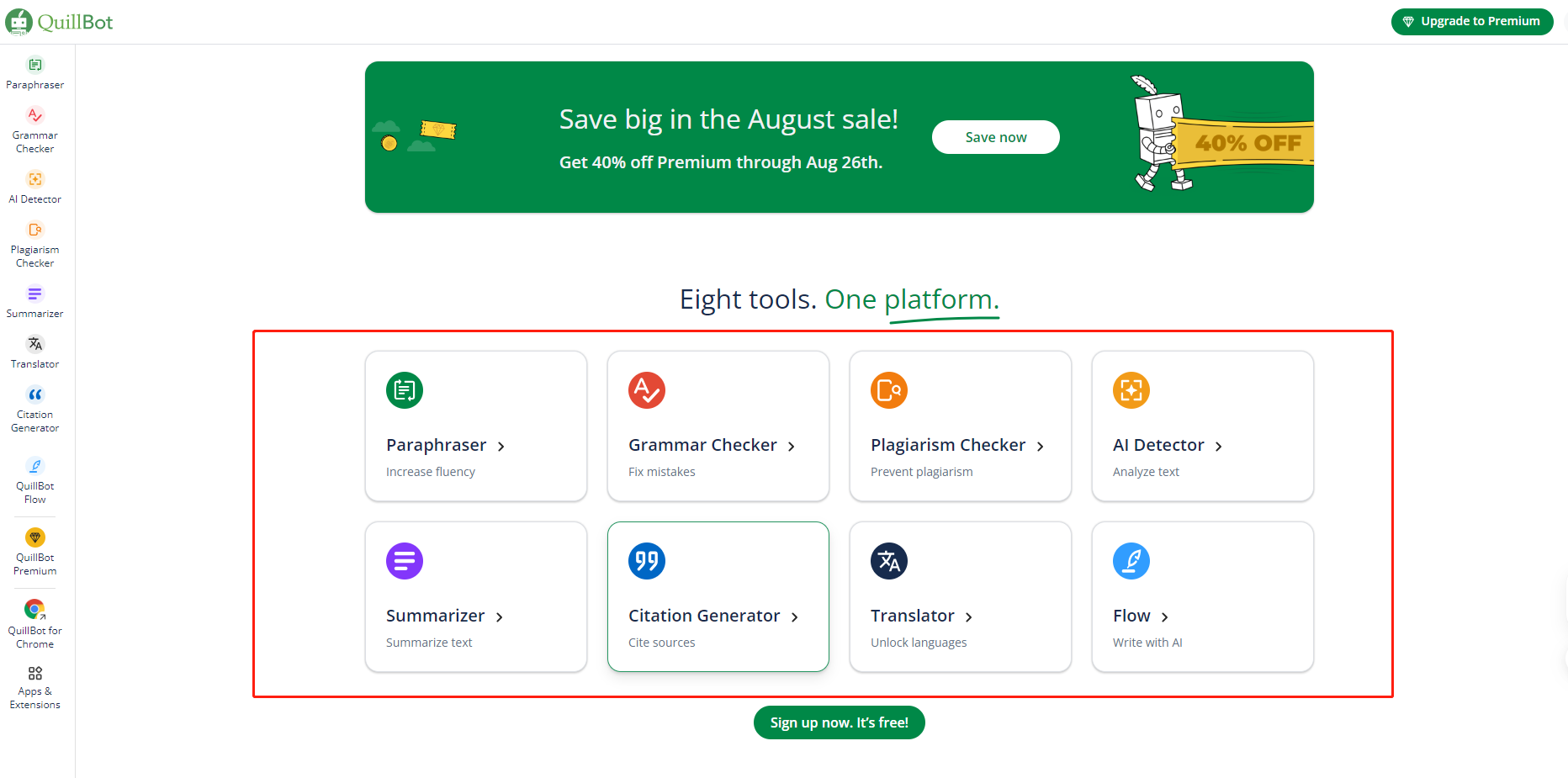Open QuillBot for Chrome icon in the sidebar

(35, 609)
